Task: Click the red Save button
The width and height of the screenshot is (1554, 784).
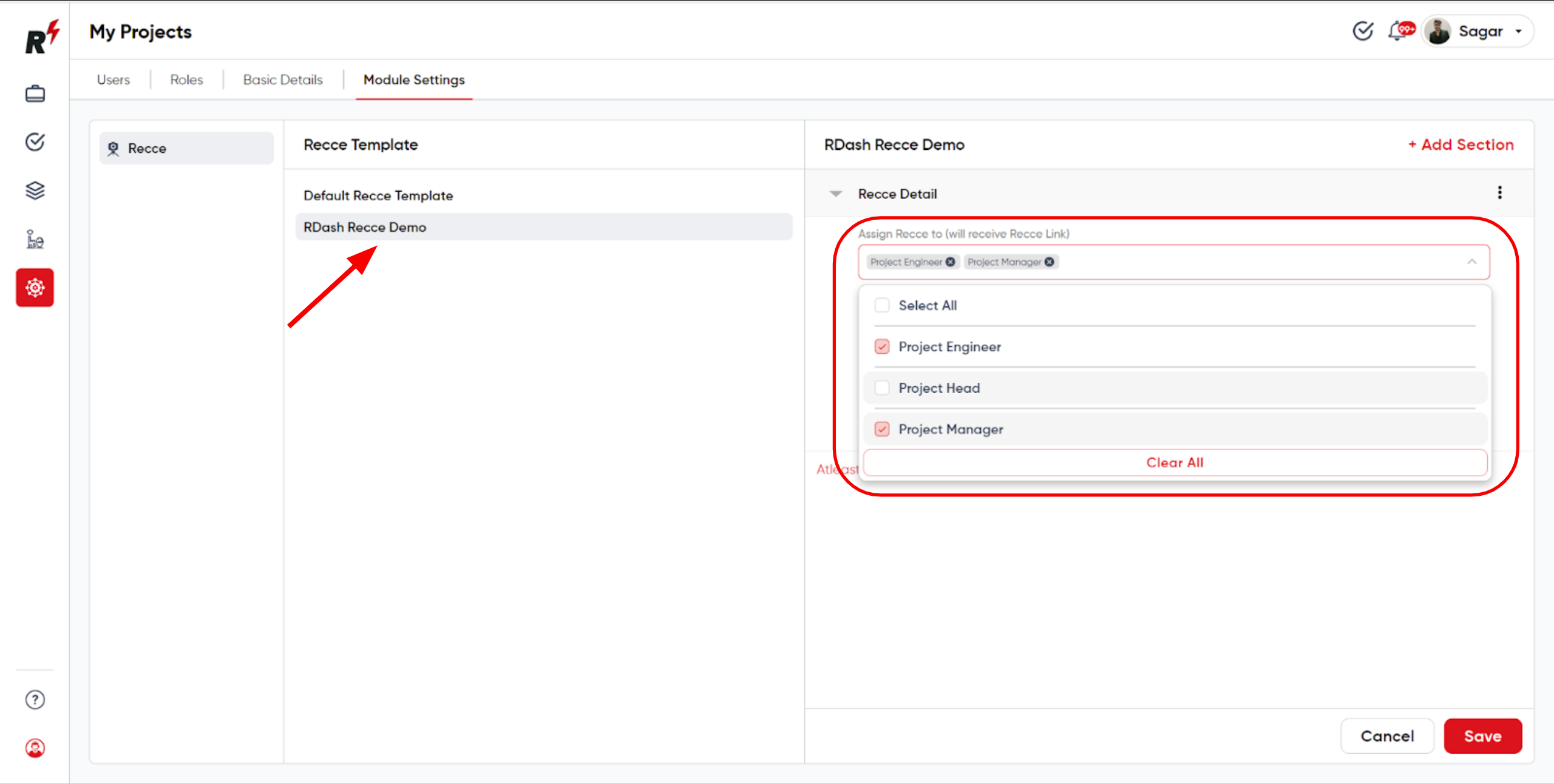Action: [x=1483, y=736]
